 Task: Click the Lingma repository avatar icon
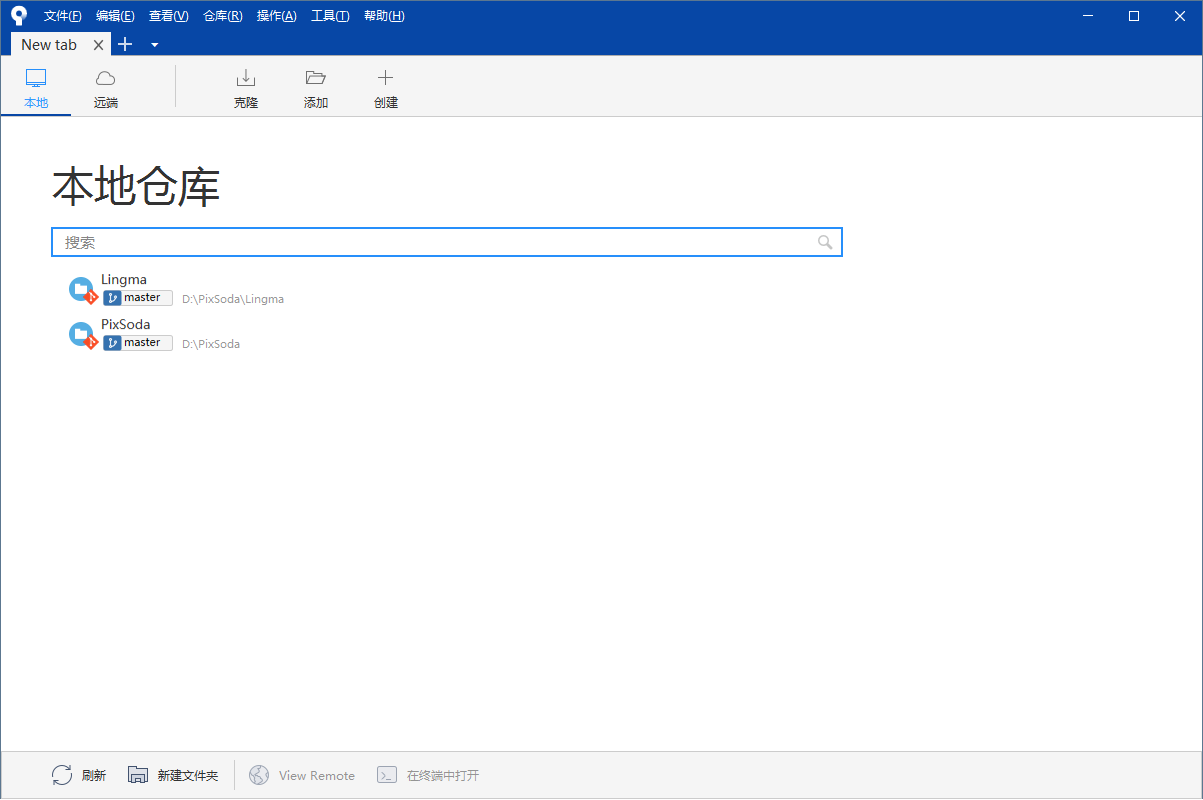[x=81, y=289]
